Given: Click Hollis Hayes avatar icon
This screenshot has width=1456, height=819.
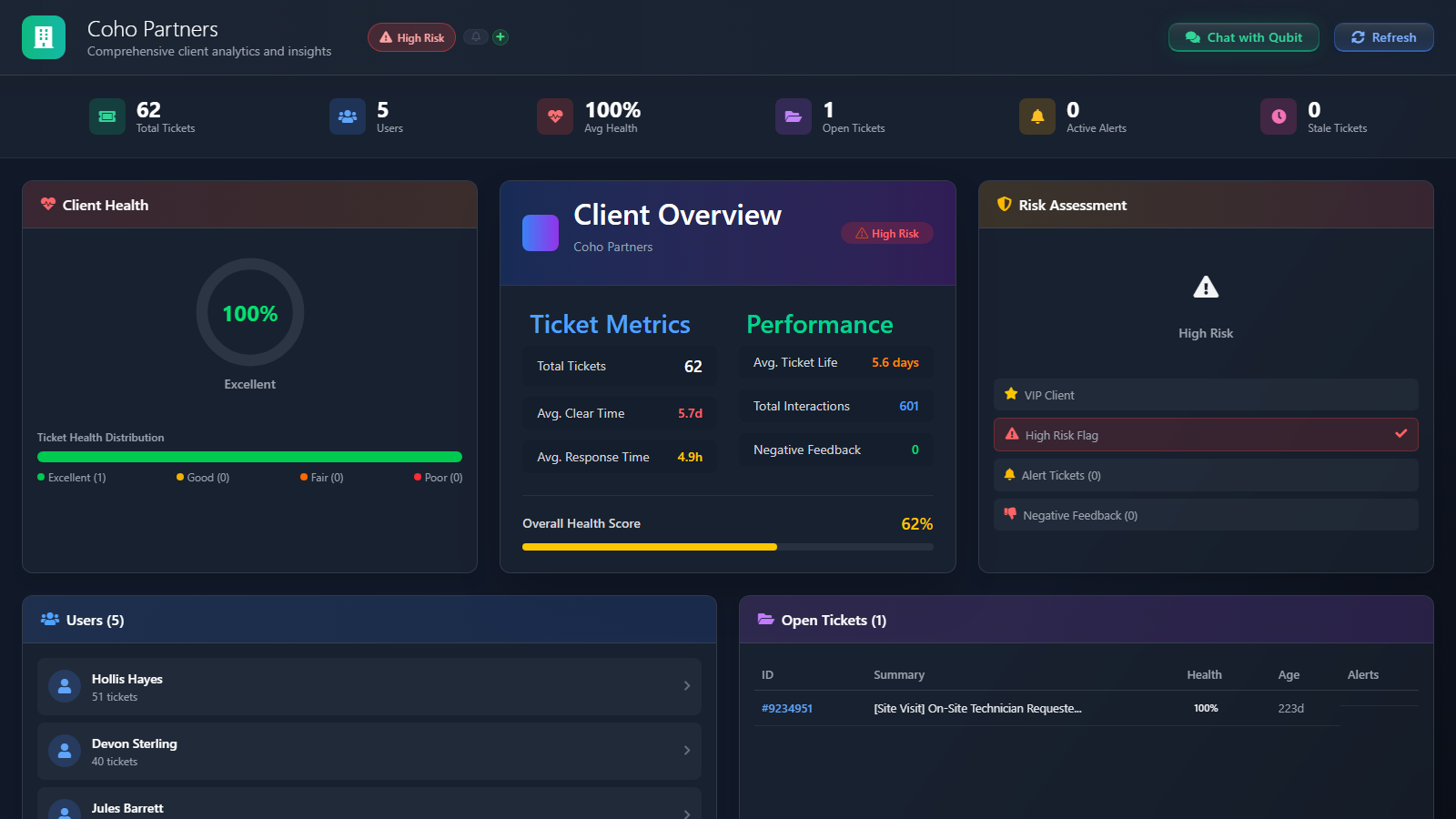Looking at the screenshot, I should pos(65,687).
